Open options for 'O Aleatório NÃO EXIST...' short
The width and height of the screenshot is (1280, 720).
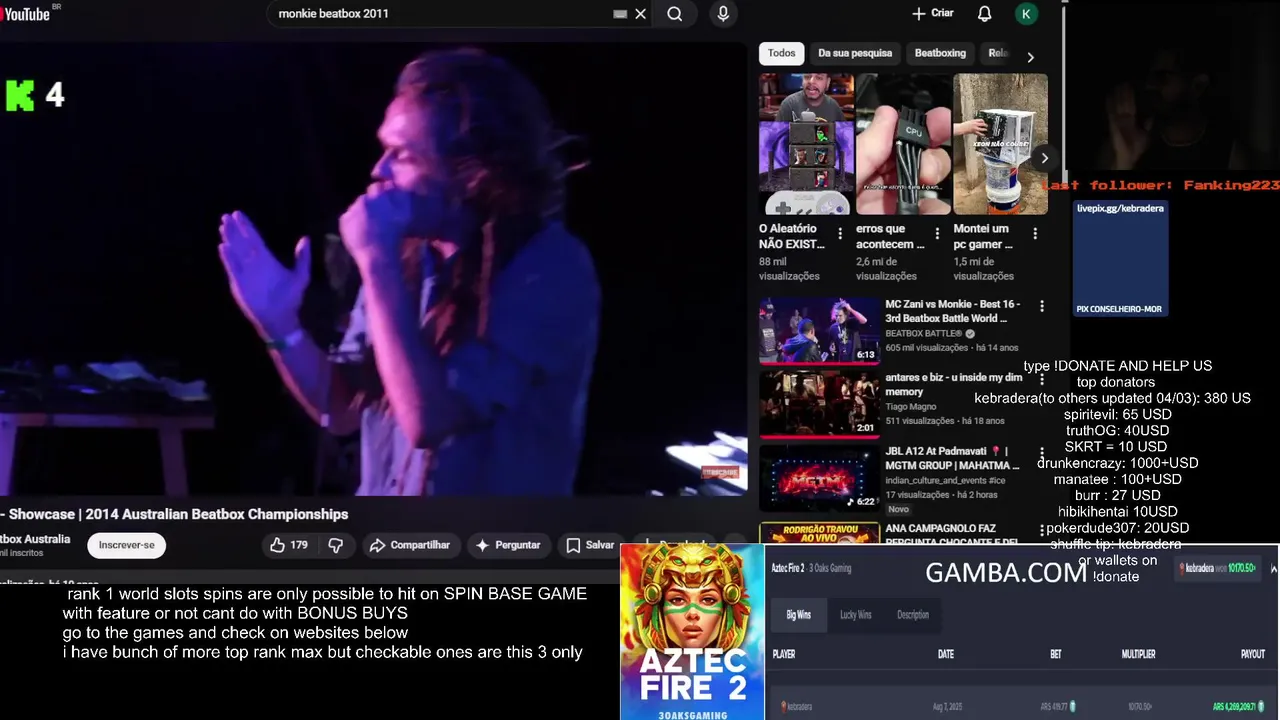840,234
